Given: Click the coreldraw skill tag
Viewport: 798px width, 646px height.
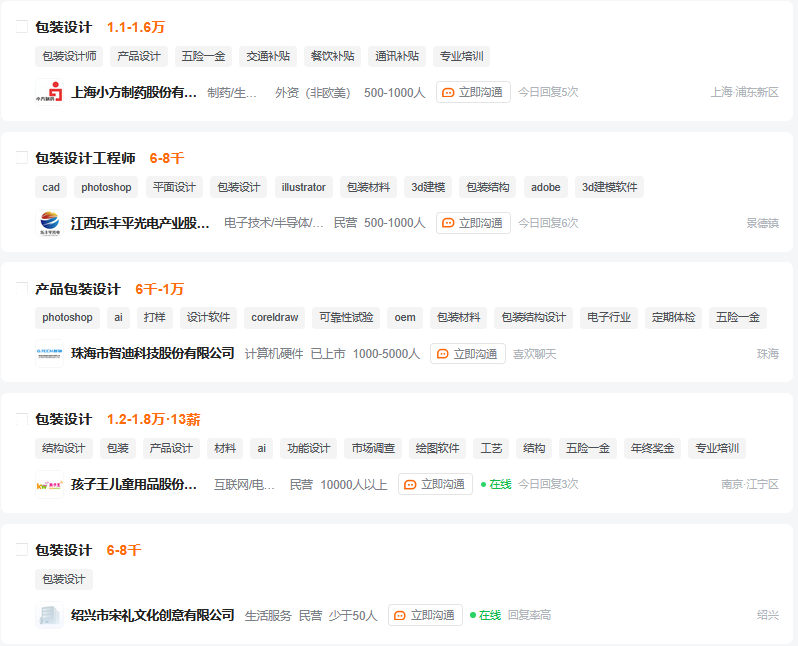Looking at the screenshot, I should tap(274, 318).
